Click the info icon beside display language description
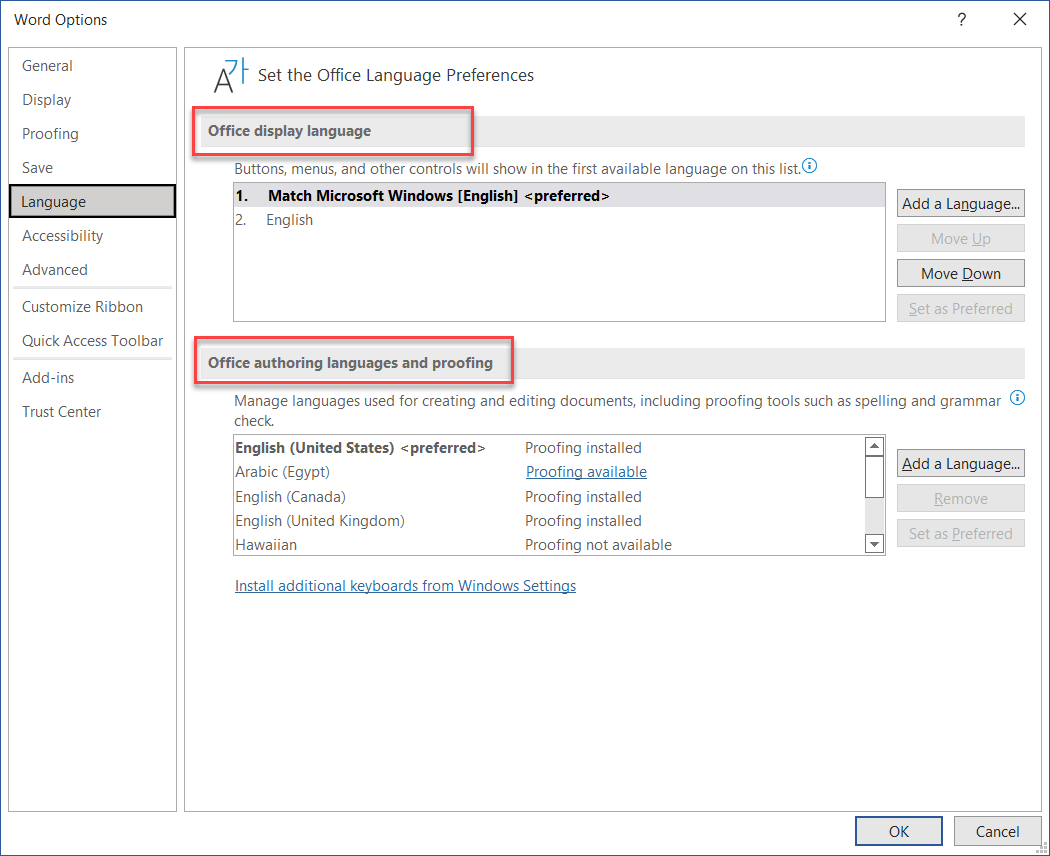 pos(810,165)
